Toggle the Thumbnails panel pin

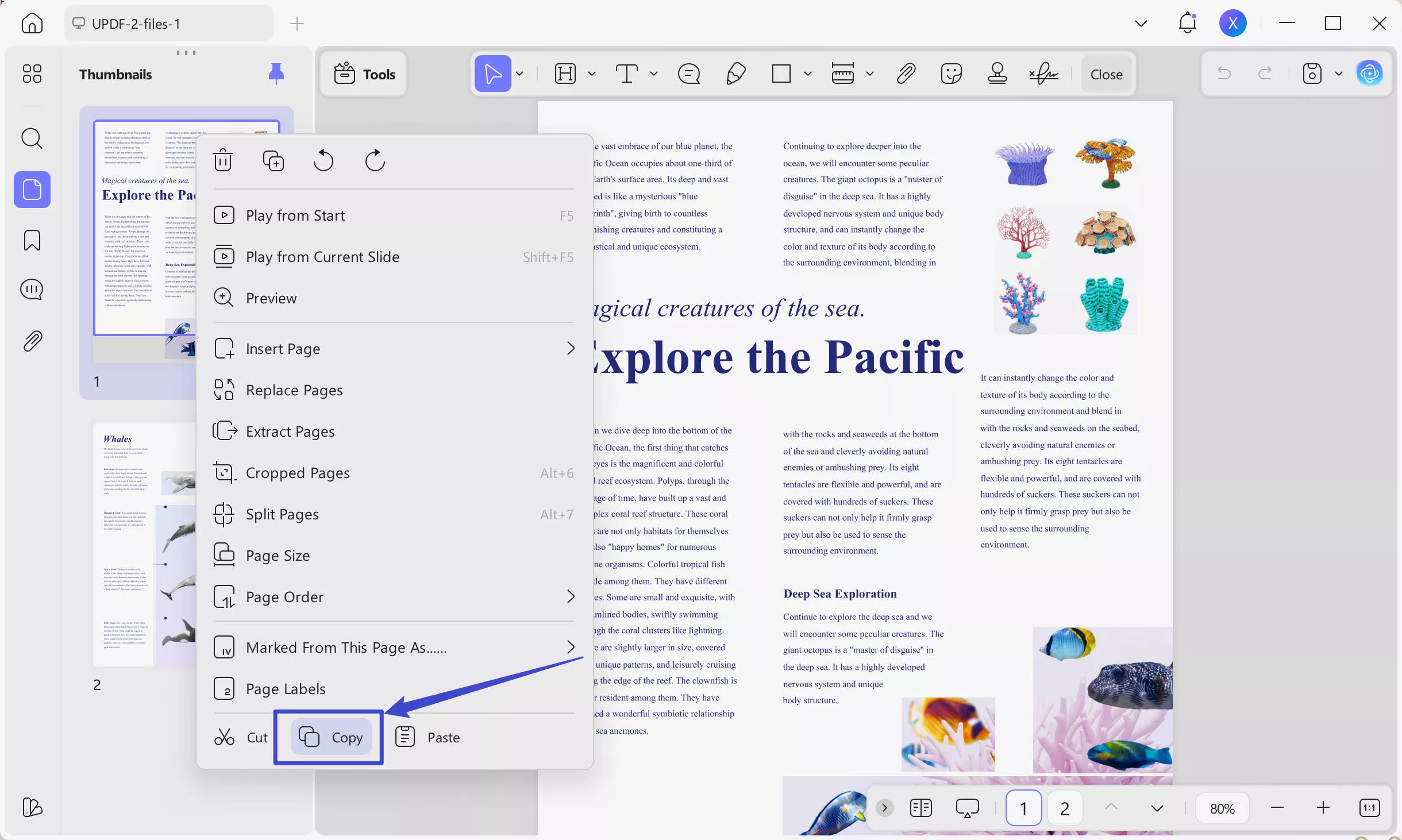pyautogui.click(x=276, y=74)
